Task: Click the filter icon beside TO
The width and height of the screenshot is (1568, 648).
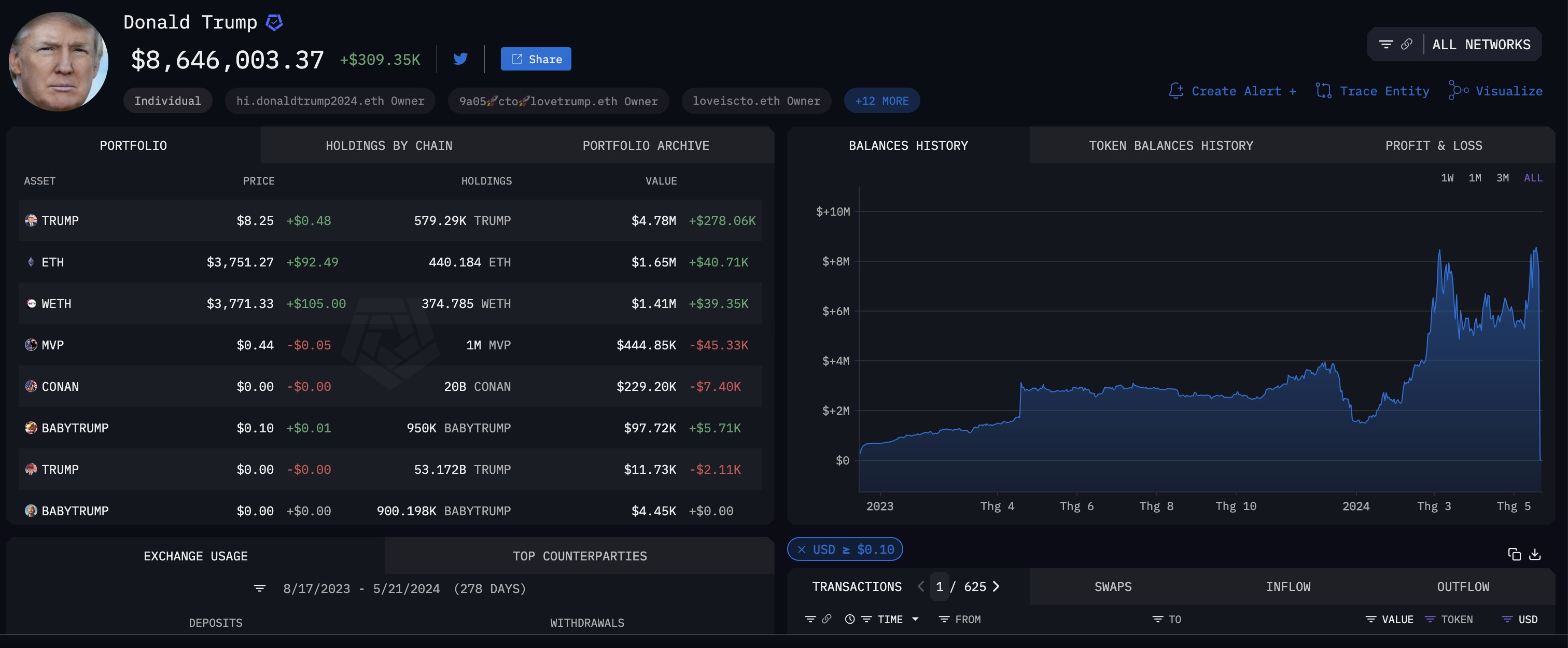Action: coord(1158,619)
